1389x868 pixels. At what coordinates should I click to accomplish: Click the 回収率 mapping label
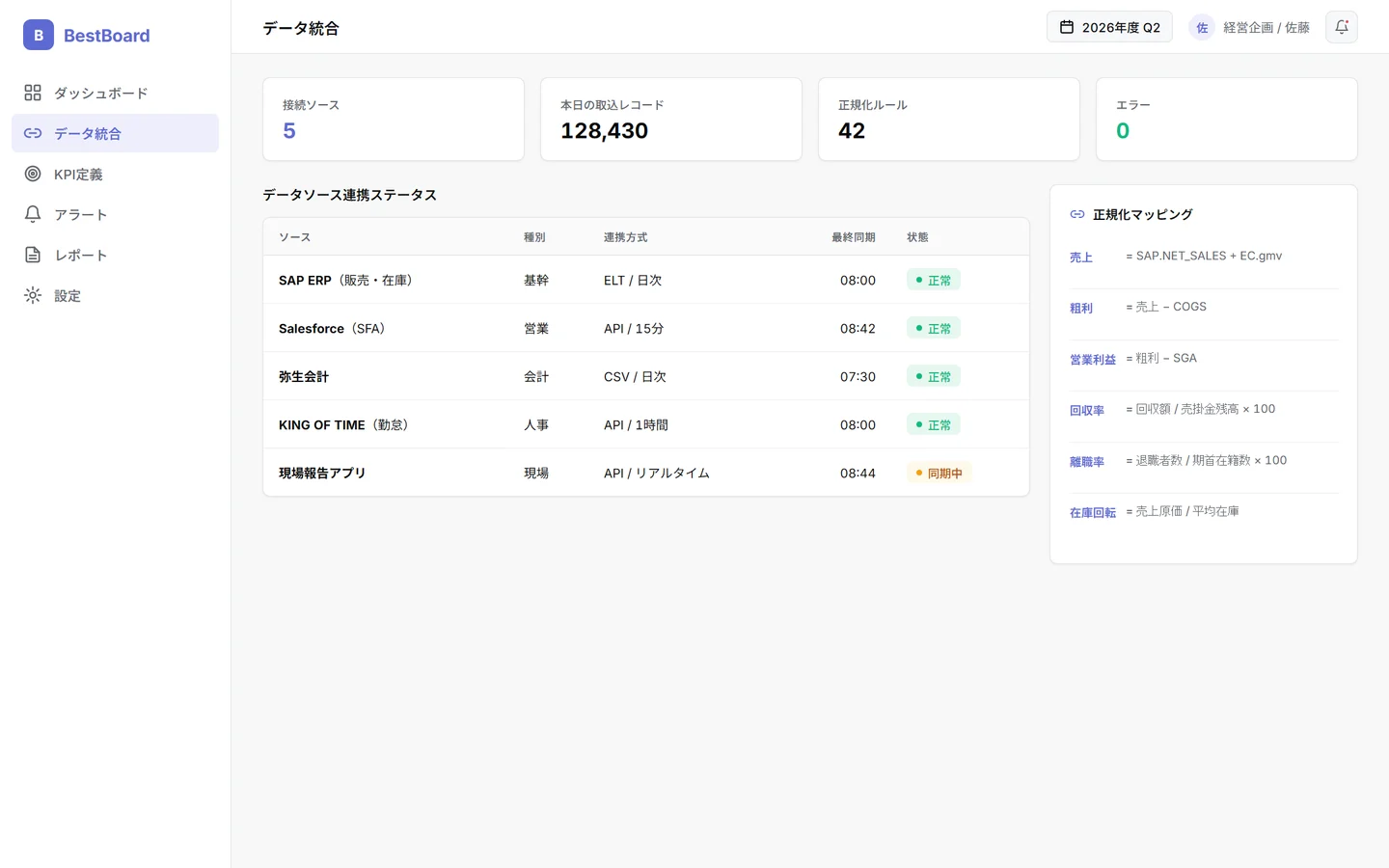1087,411
